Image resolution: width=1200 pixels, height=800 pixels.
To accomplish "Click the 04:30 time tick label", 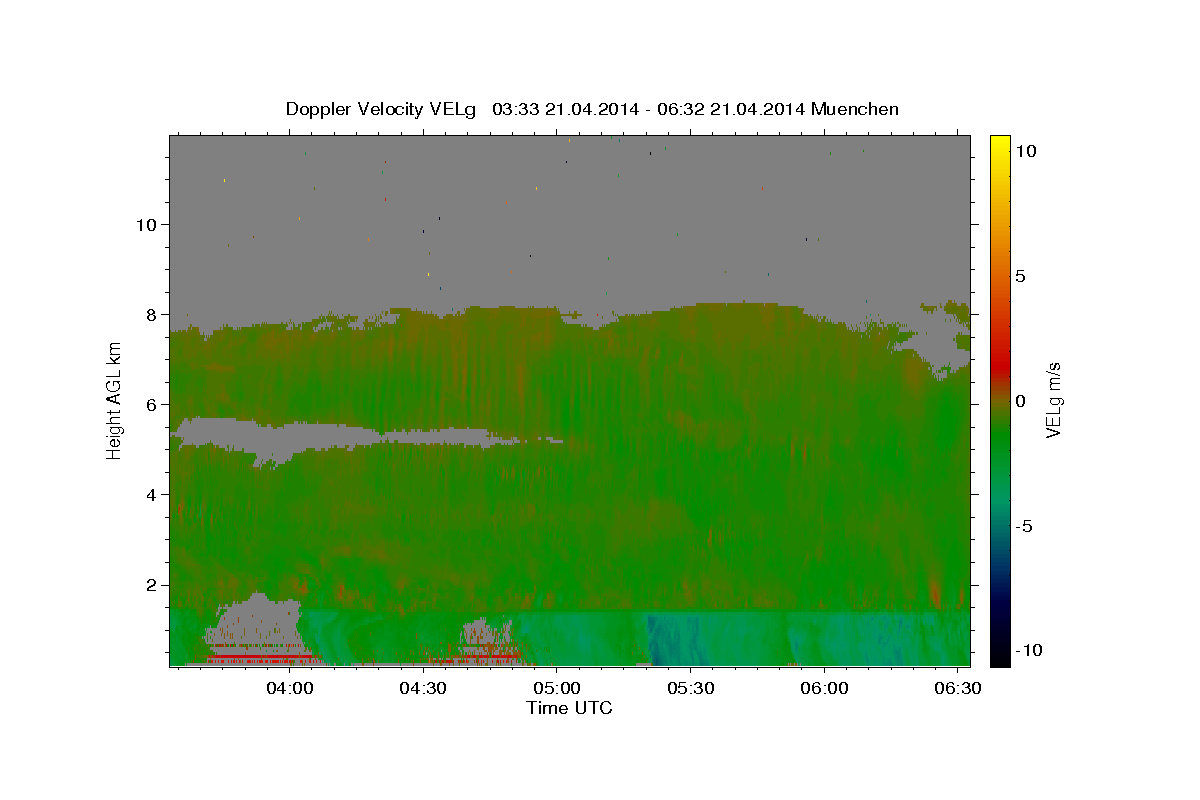I will pos(423,689).
